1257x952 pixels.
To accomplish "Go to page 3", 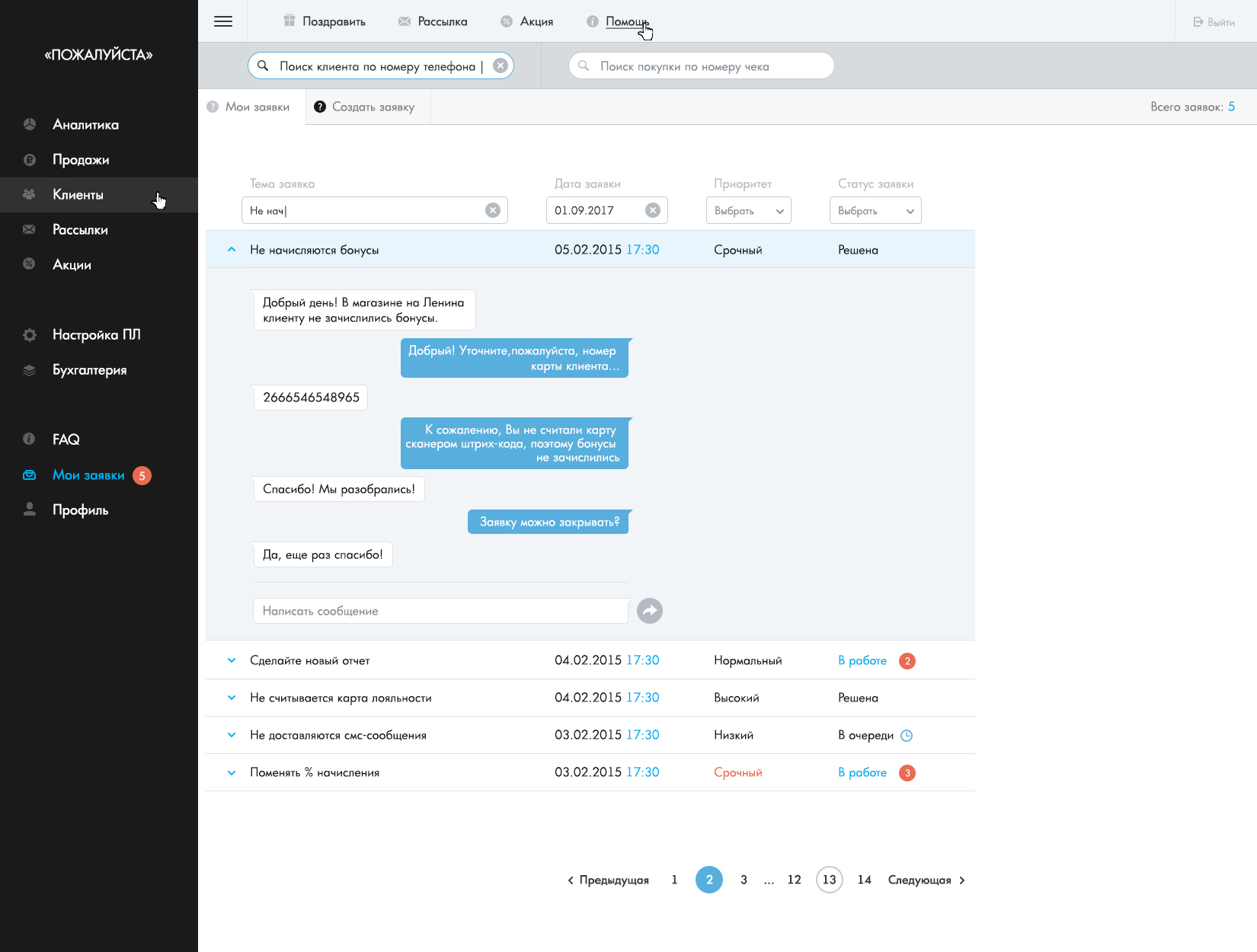I will pyautogui.click(x=744, y=880).
